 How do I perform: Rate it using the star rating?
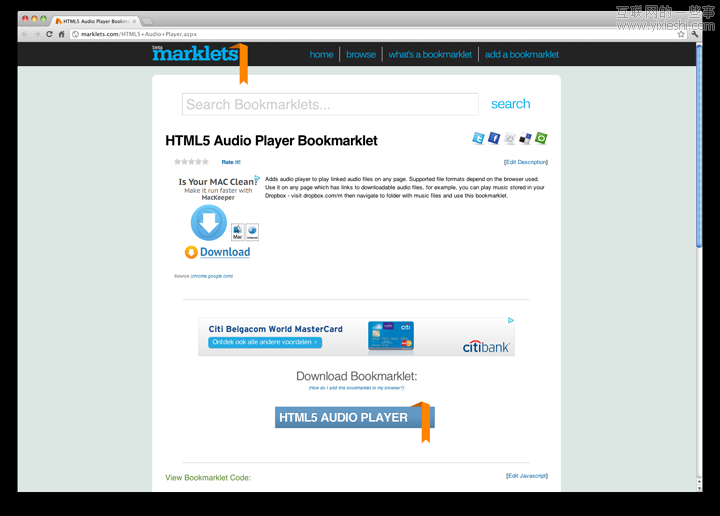pos(191,161)
